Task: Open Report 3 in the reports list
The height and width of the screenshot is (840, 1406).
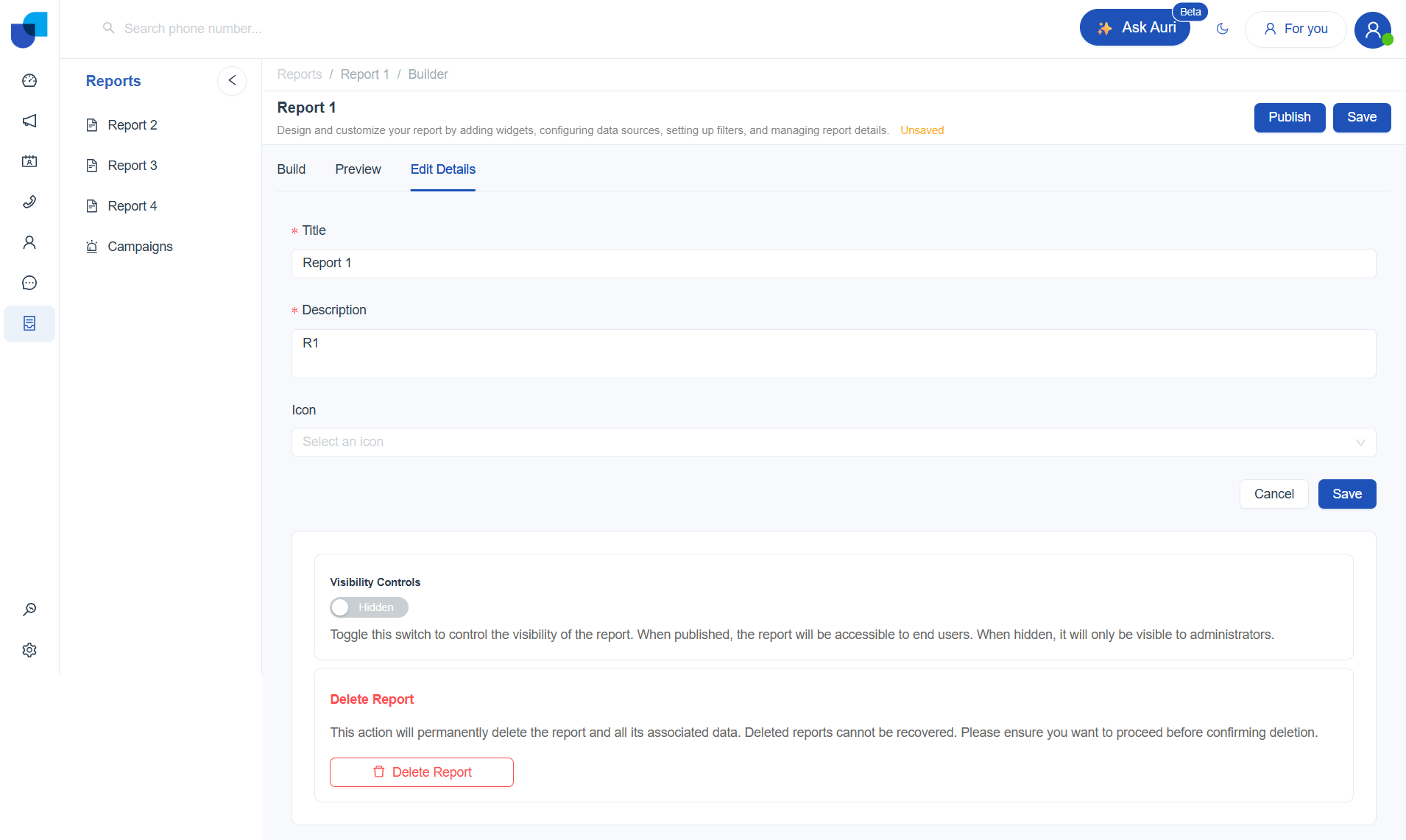Action: tap(133, 166)
